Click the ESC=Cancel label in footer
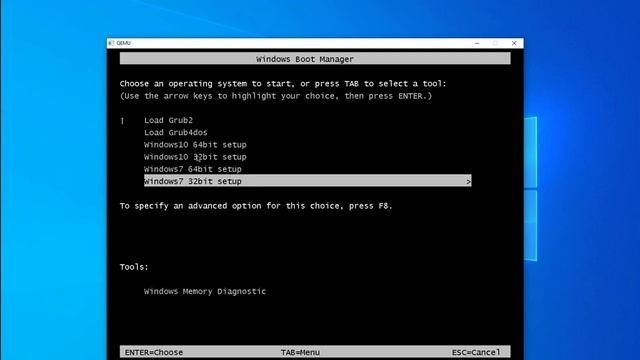The image size is (640, 360). [x=476, y=352]
